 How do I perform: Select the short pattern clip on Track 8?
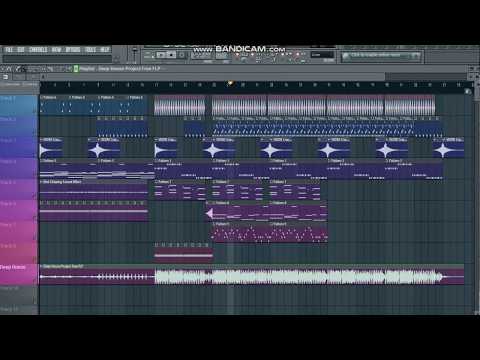coord(183,253)
